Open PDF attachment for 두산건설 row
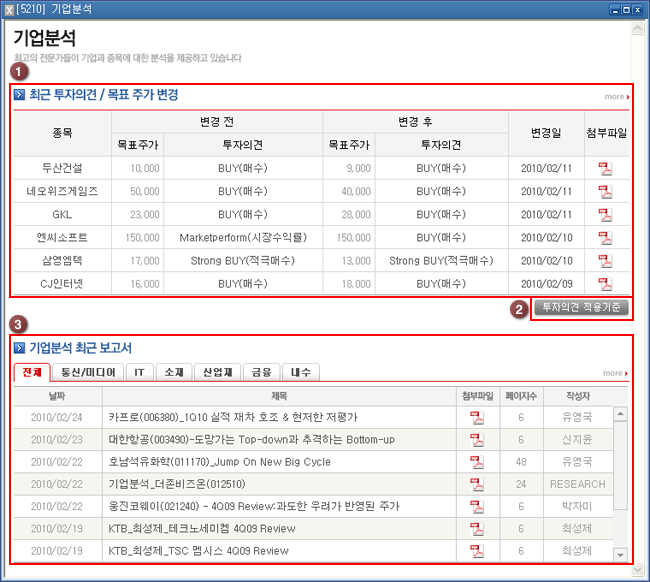The image size is (650, 582). coord(605,167)
